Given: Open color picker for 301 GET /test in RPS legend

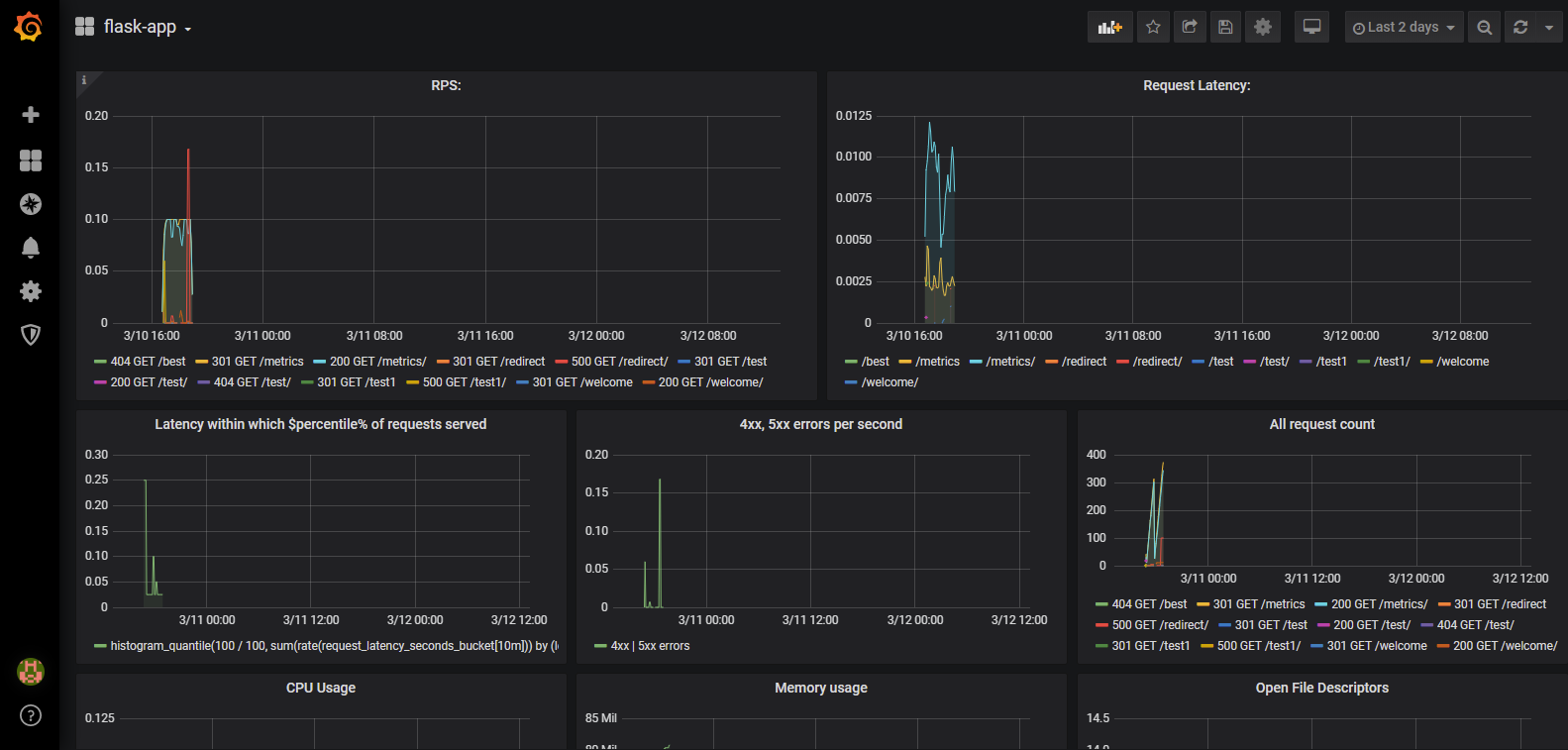Looking at the screenshot, I should point(683,362).
